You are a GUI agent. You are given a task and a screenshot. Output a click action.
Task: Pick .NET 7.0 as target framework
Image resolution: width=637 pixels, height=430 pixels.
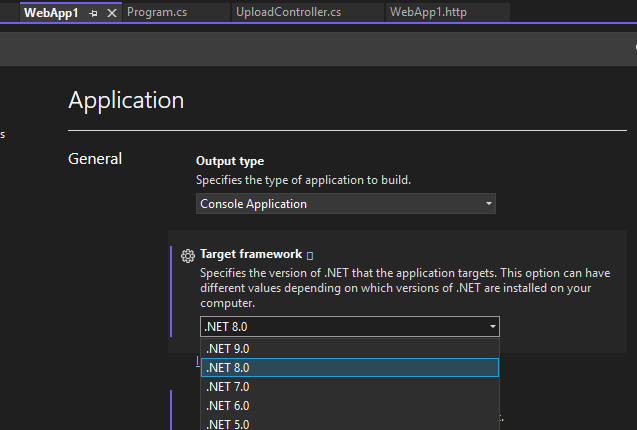[227, 387]
